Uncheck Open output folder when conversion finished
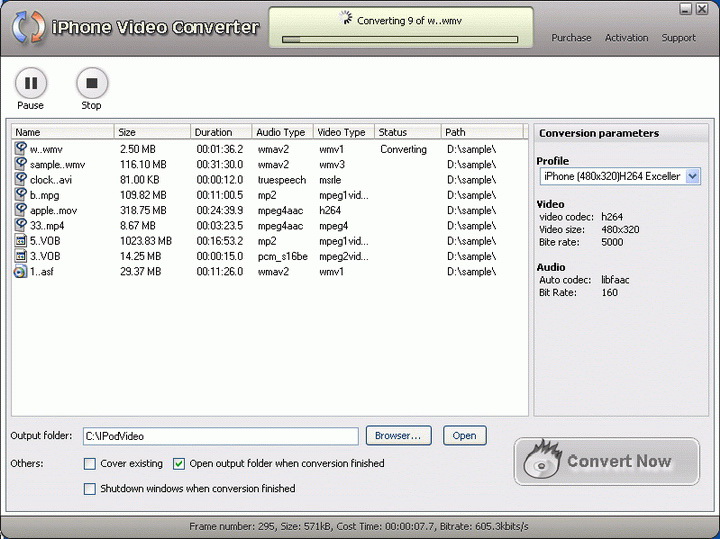The width and height of the screenshot is (720, 539). tap(179, 464)
